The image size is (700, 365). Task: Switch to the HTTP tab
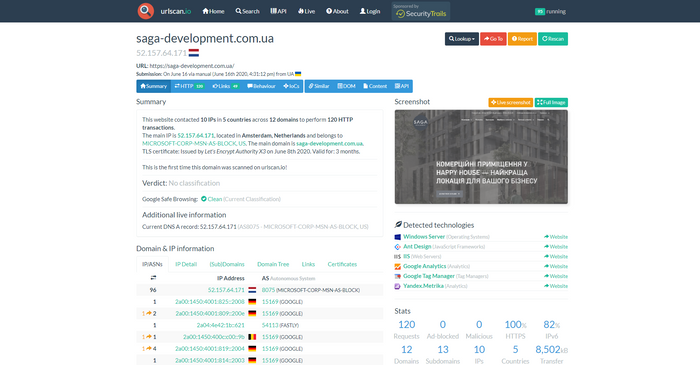(189, 86)
